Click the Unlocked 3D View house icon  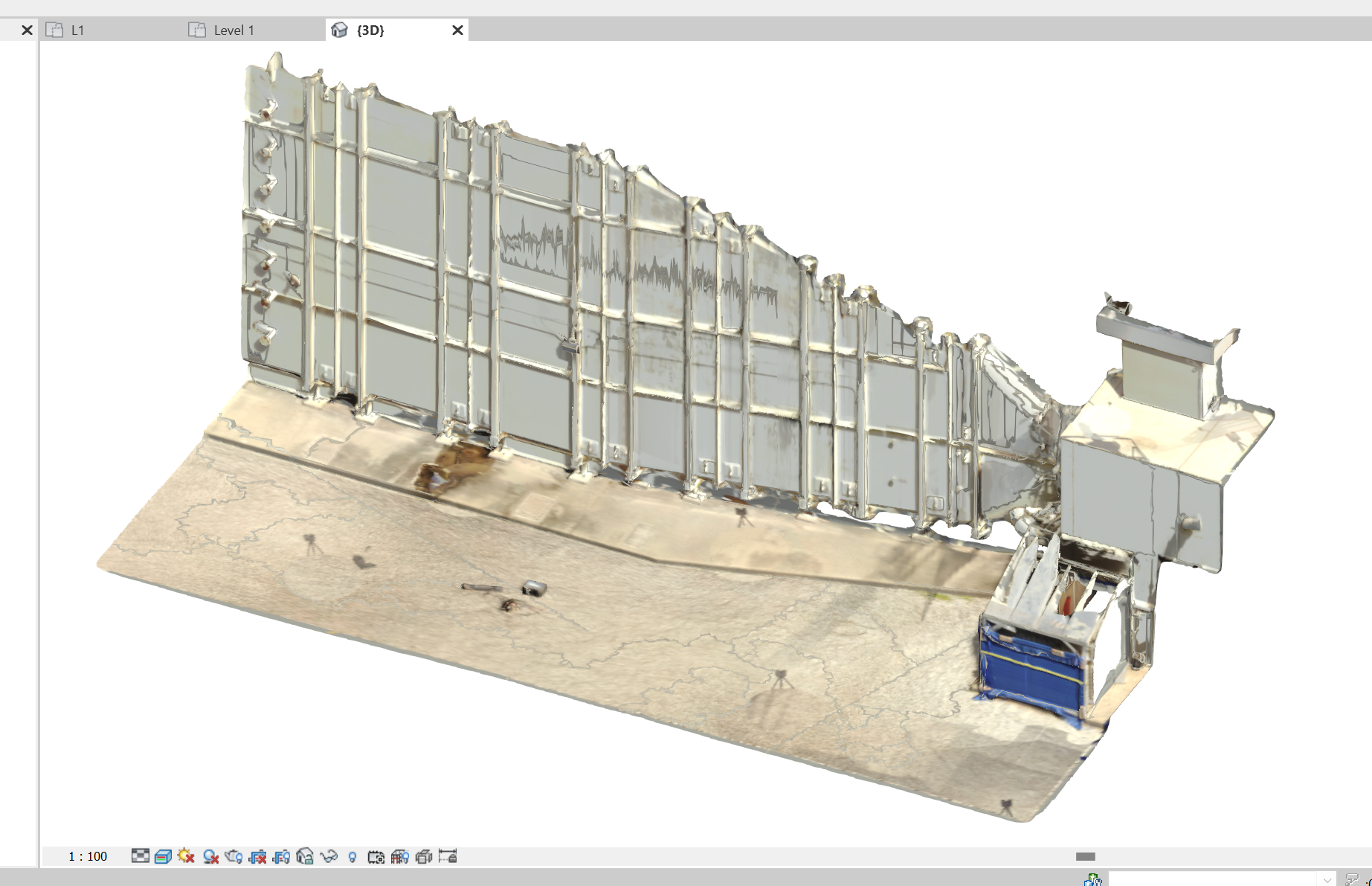(x=305, y=856)
